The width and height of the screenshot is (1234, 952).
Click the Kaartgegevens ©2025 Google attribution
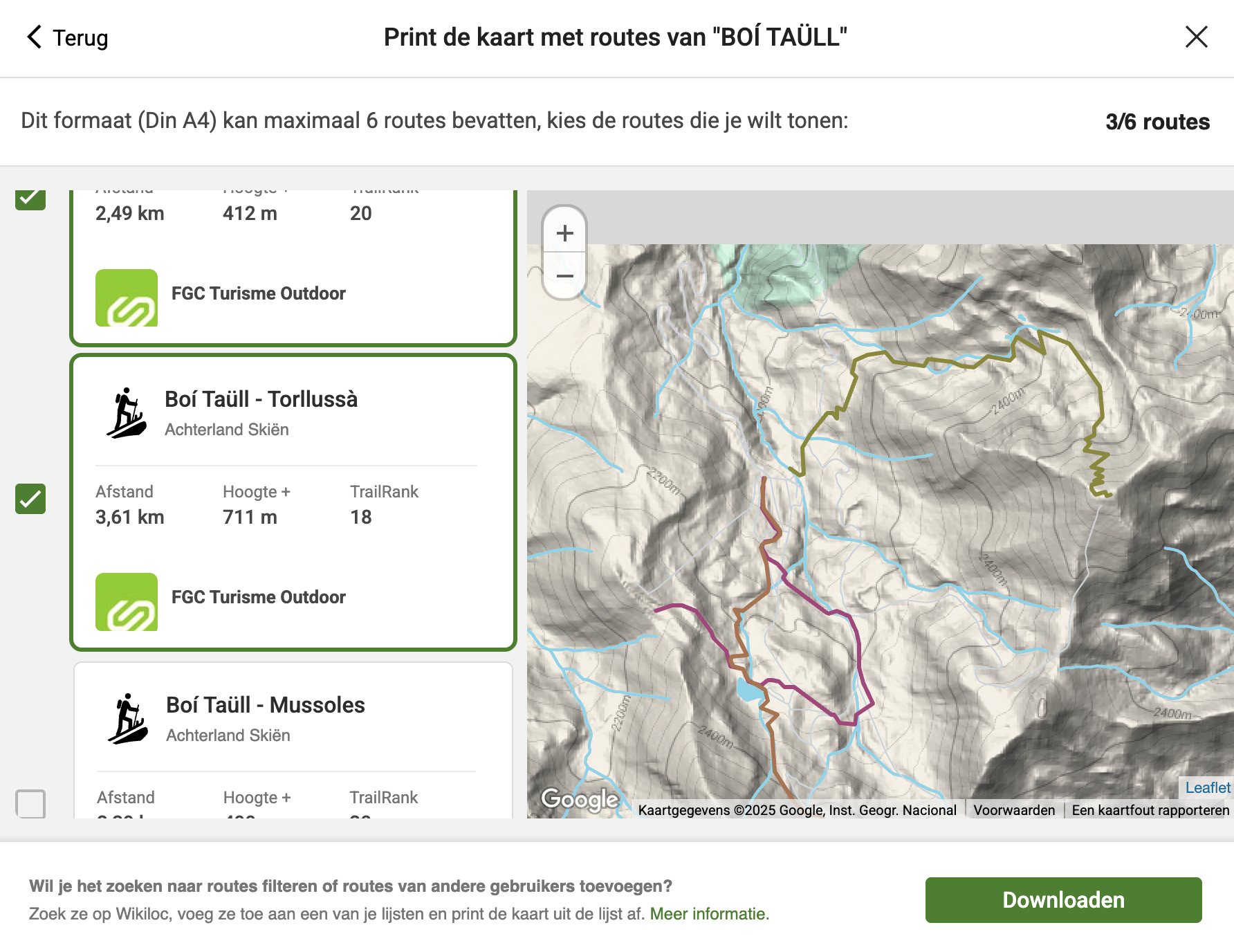pyautogui.click(x=797, y=810)
